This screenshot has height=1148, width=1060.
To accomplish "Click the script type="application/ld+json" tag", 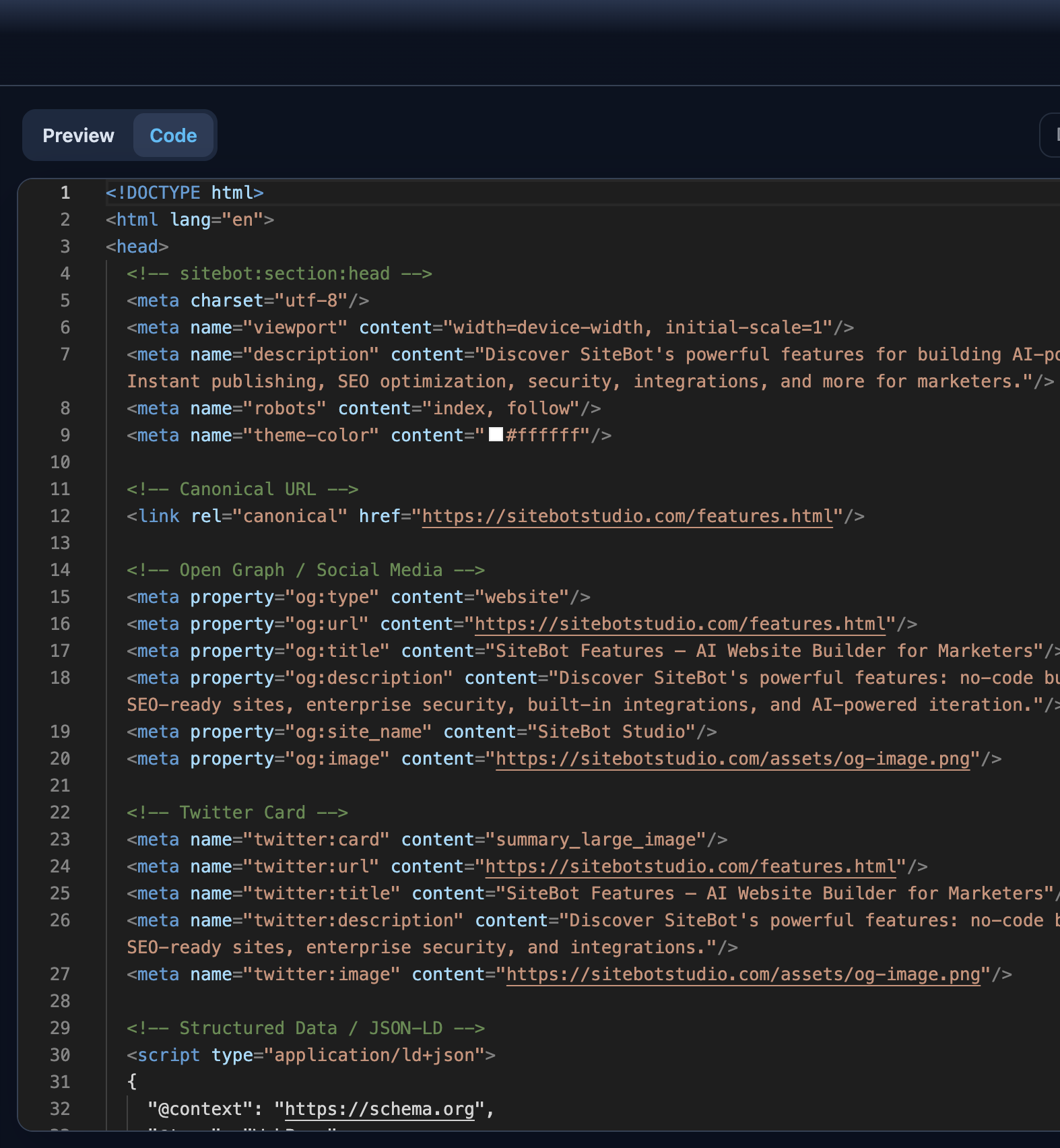I will click(x=311, y=1055).
